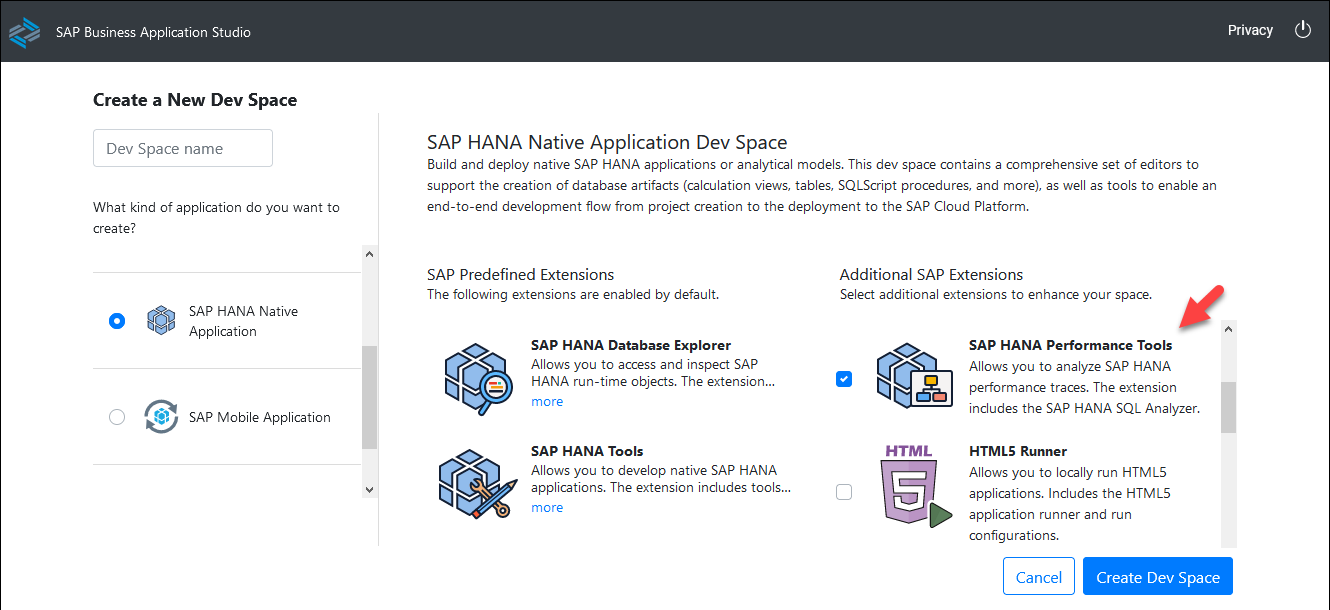Click the SAP Mobile Application icon
This screenshot has width=1330, height=610.
[161, 417]
